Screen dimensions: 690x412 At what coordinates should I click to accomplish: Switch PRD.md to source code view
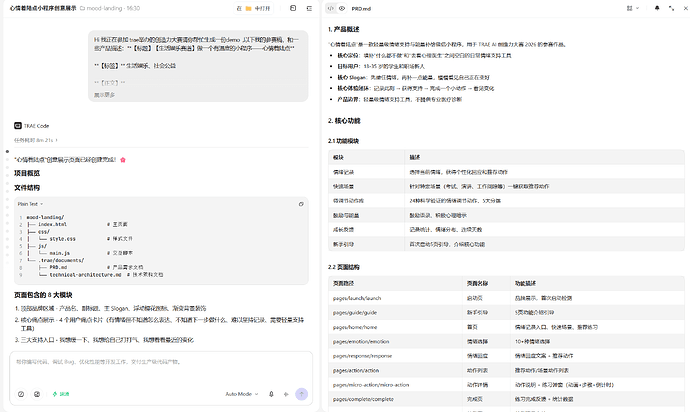pos(330,8)
